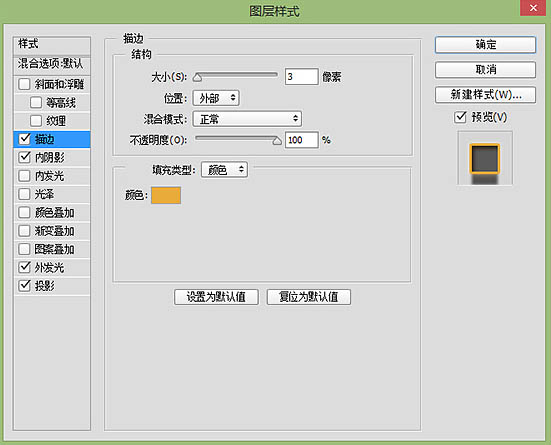Open the orange stroke color swatch
The width and height of the screenshot is (551, 445).
tap(166, 195)
